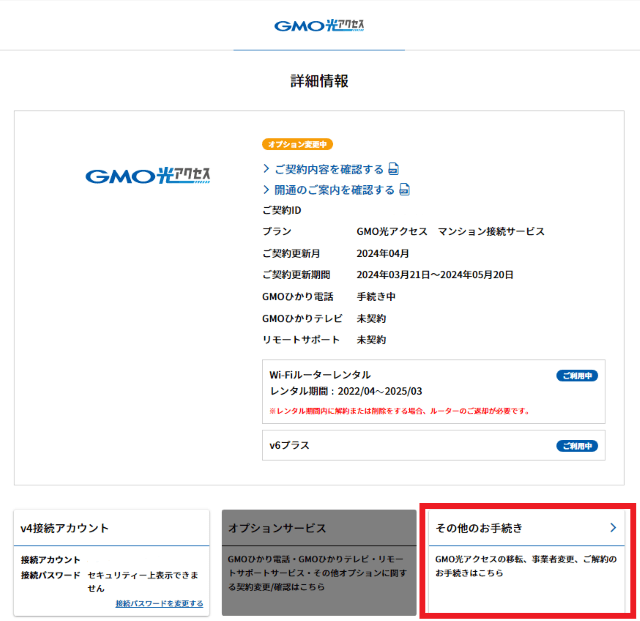
Task: Click ご利用中 badge in Wi-Fiルーターレンタル row
Action: (x=577, y=376)
